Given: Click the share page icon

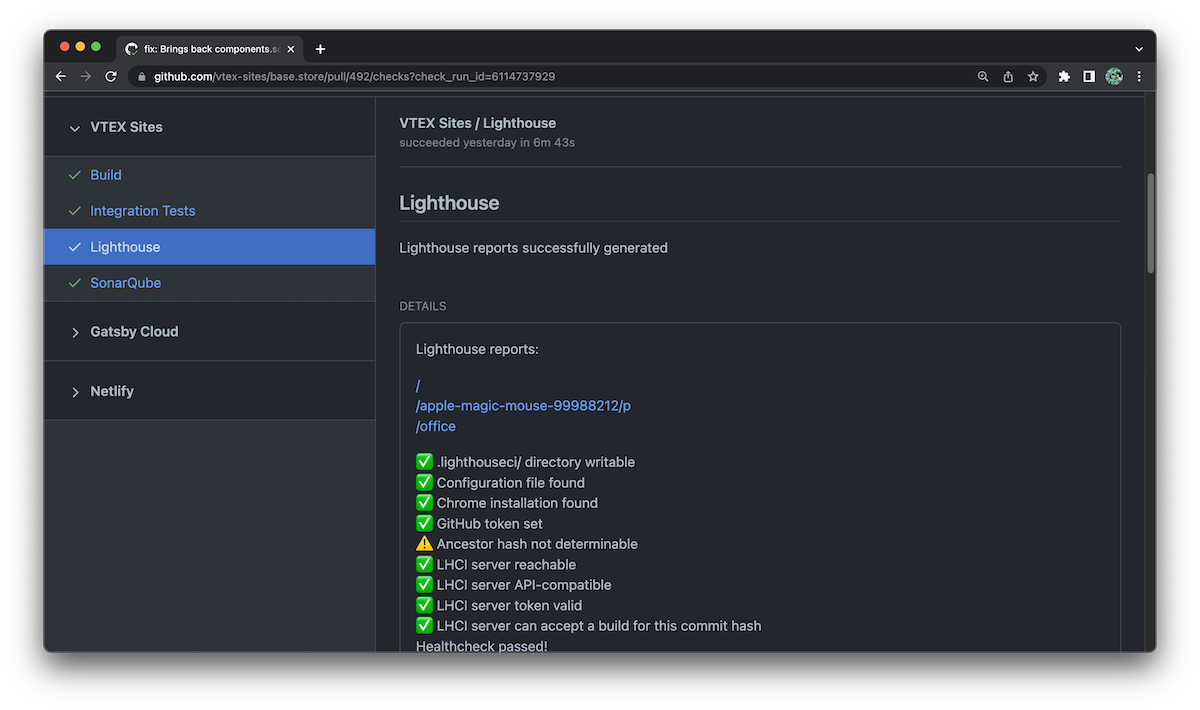Looking at the screenshot, I should tap(1008, 76).
